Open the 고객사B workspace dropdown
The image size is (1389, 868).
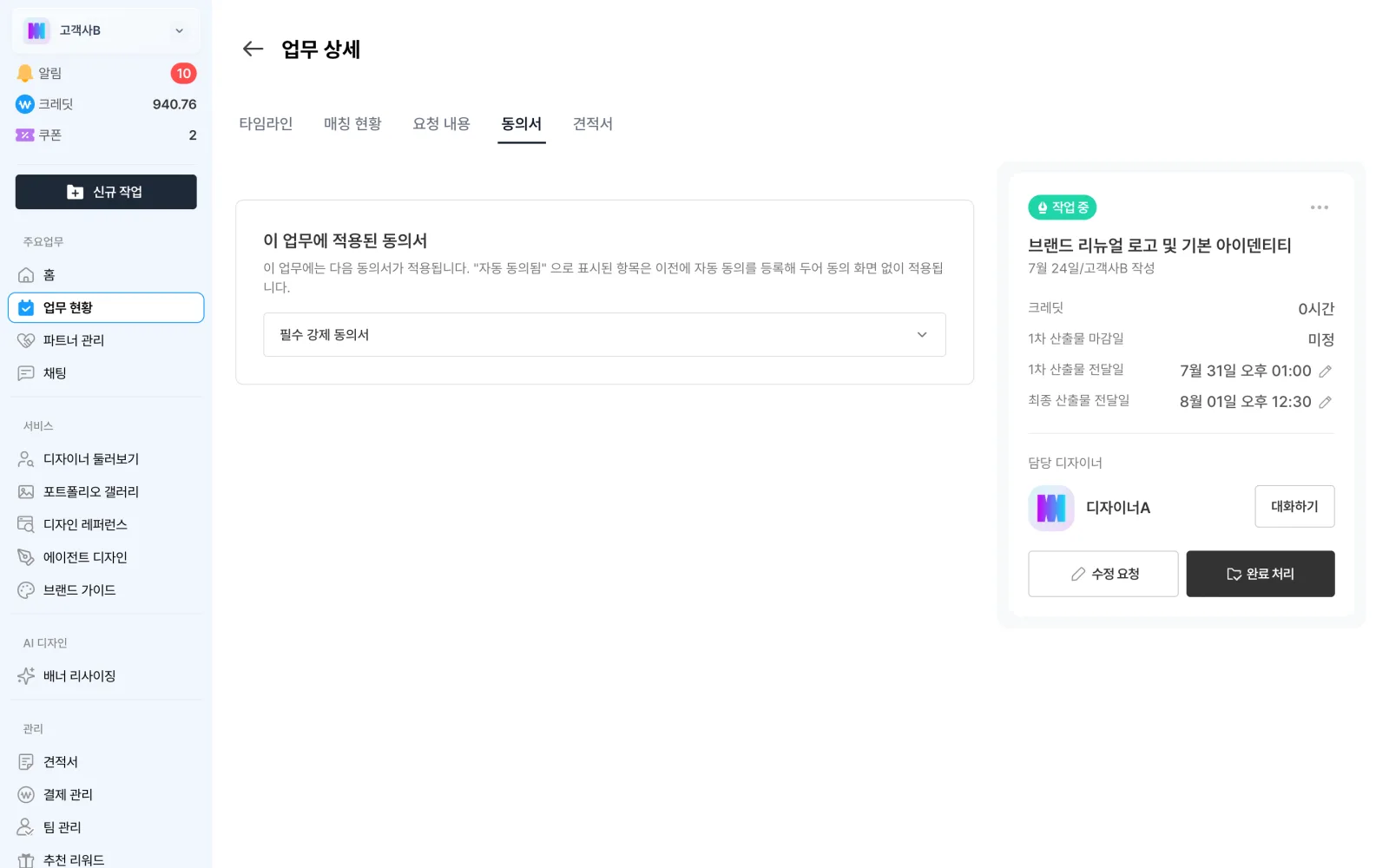click(106, 30)
